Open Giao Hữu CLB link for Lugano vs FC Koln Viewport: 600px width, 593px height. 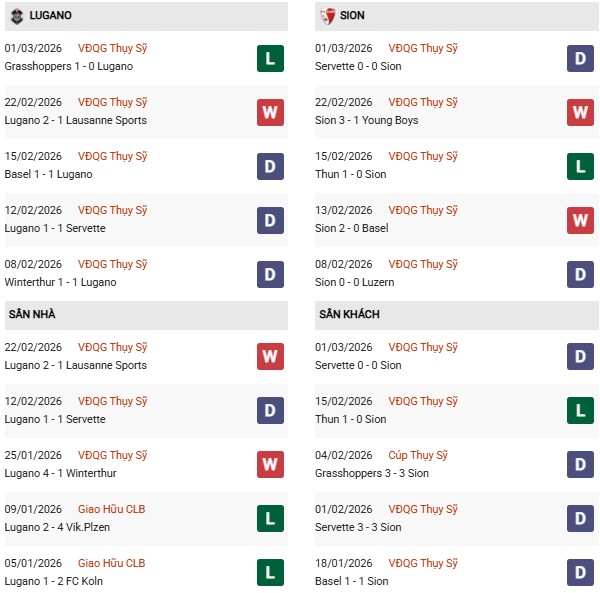(x=111, y=564)
